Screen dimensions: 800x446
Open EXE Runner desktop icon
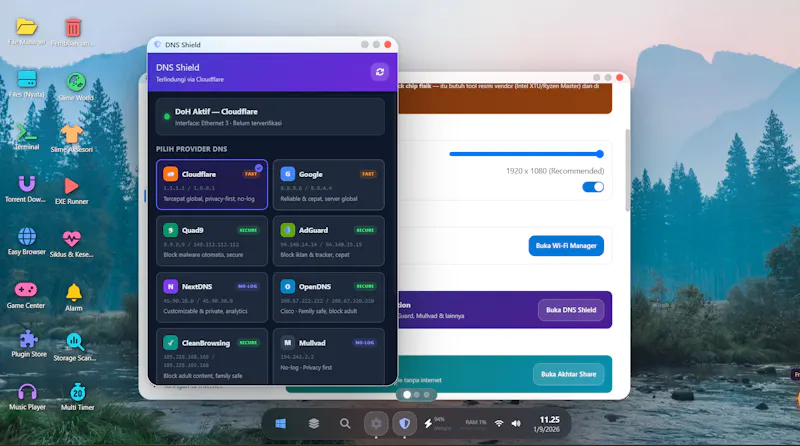tap(71, 186)
